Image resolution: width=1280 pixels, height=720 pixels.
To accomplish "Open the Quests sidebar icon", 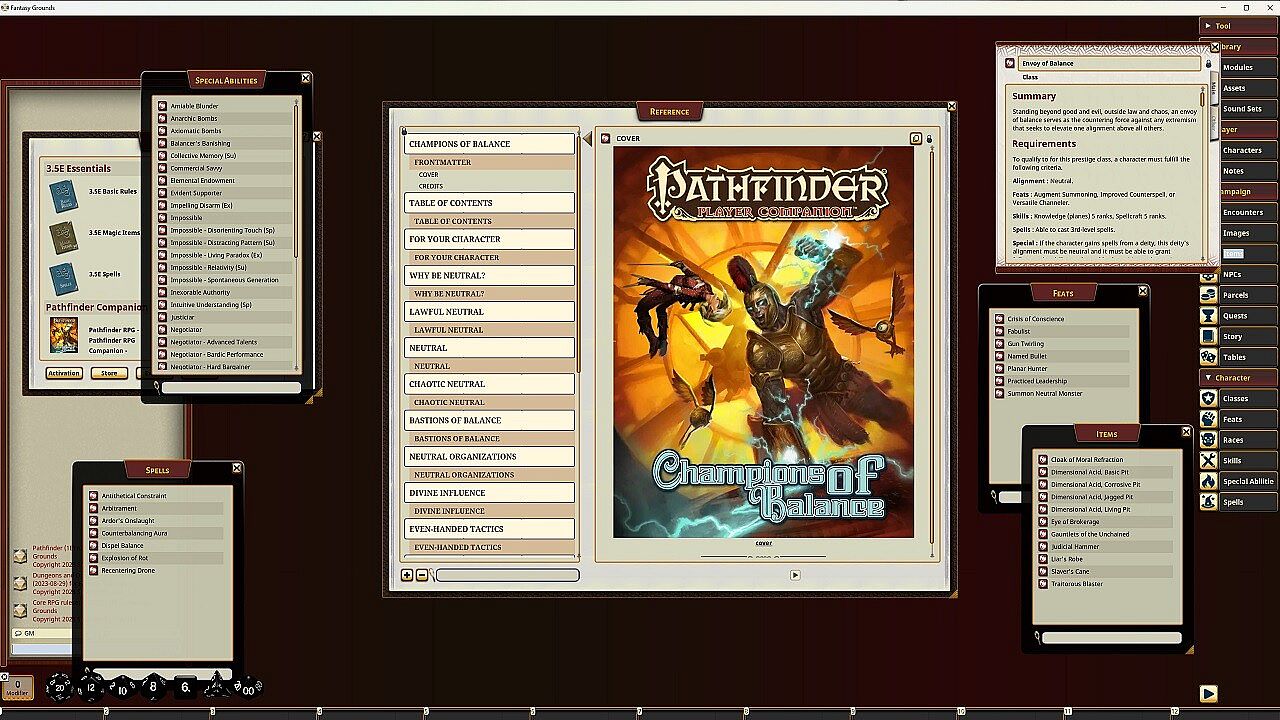I will (x=1208, y=316).
